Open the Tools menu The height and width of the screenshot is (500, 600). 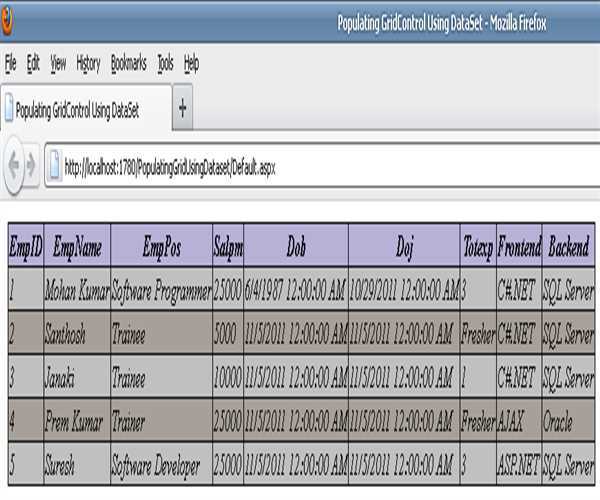(165, 63)
